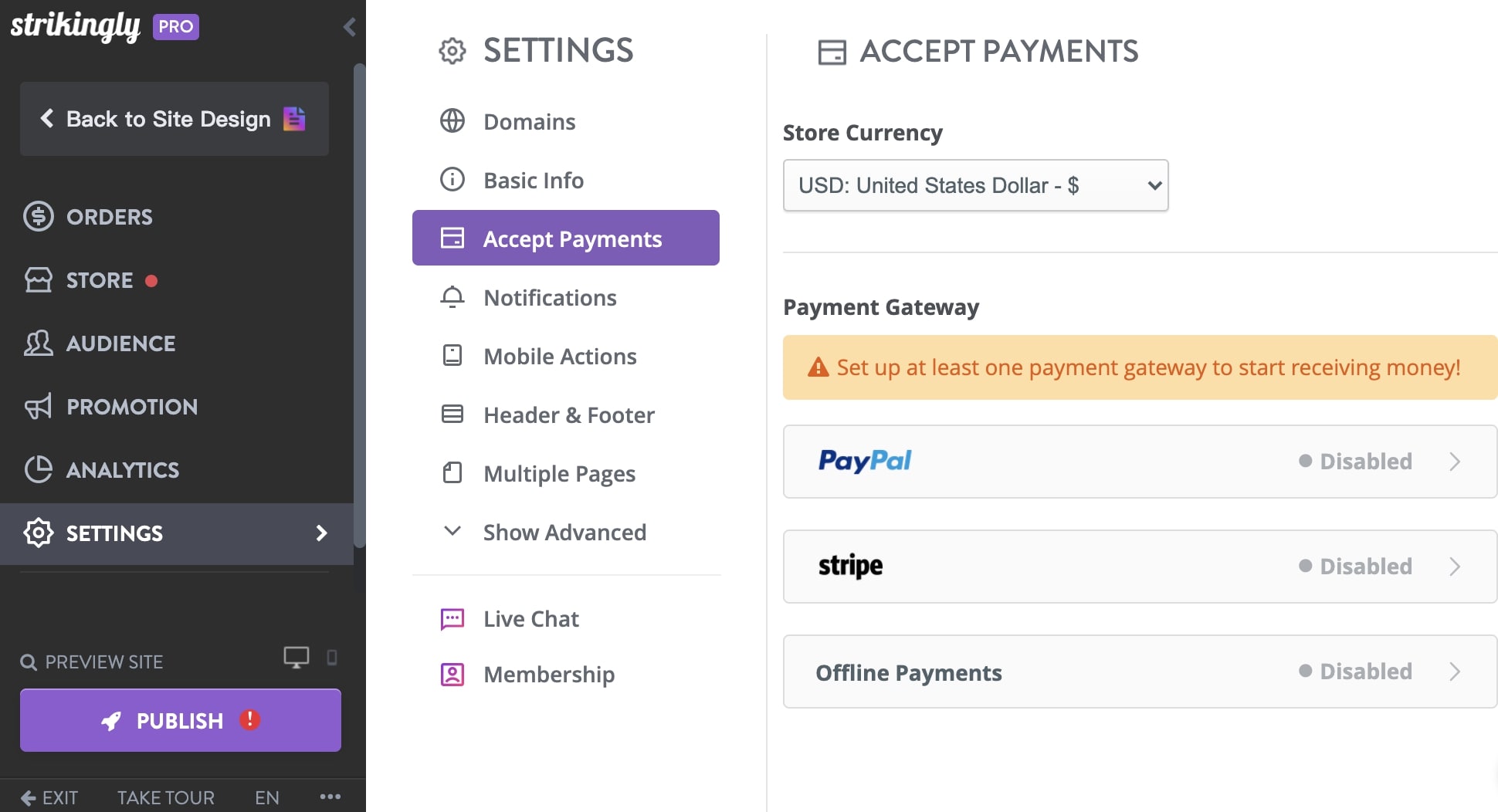Preview site in mobile view
The image size is (1498, 812).
pyautogui.click(x=333, y=658)
